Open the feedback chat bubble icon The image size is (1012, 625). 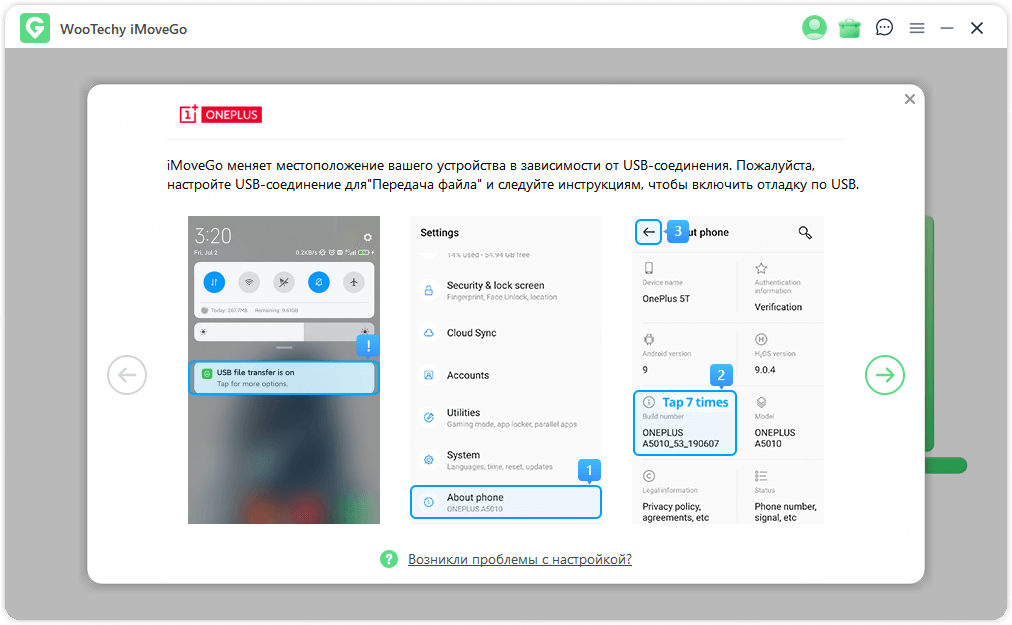(884, 27)
